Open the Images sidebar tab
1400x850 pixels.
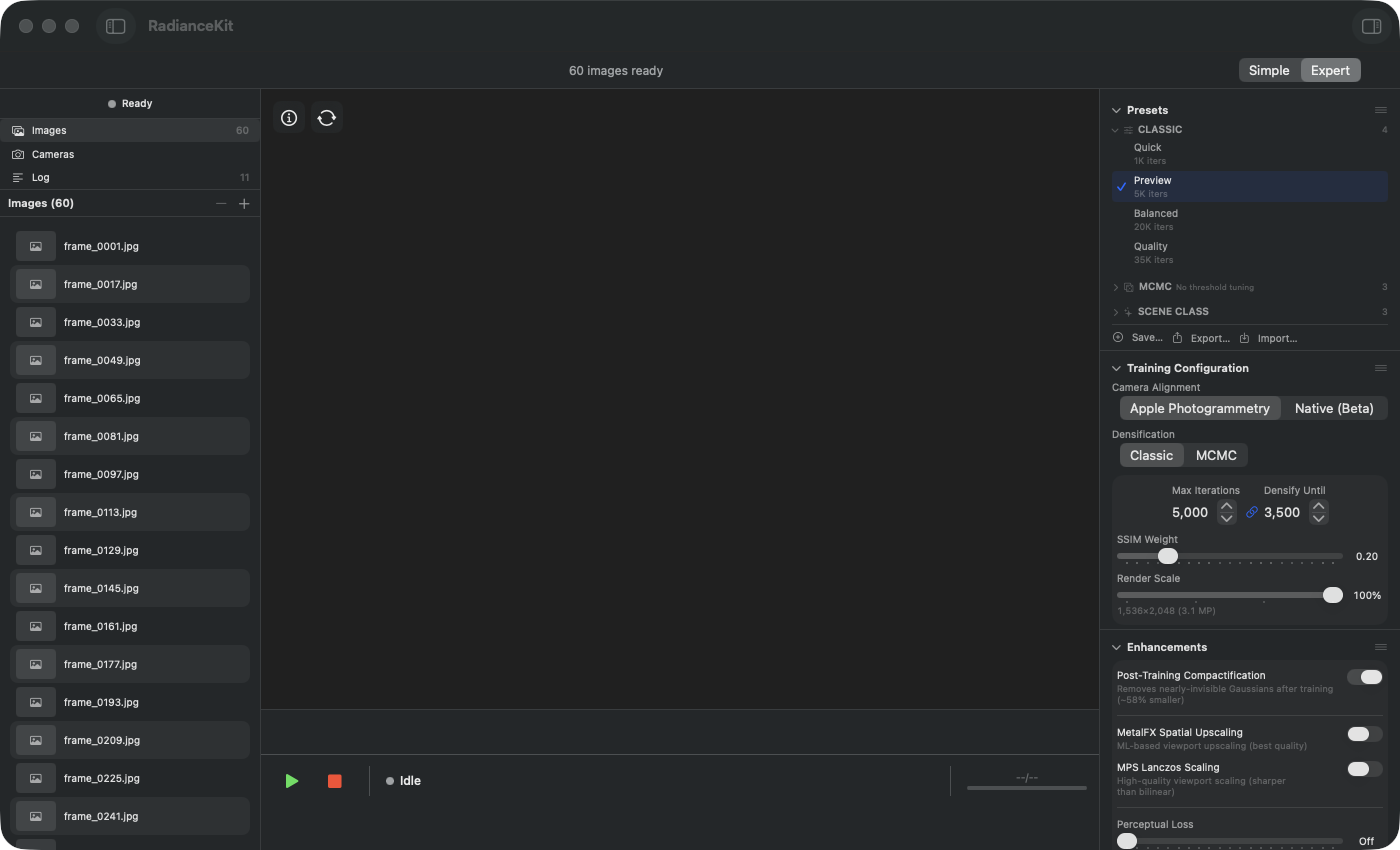pos(130,130)
